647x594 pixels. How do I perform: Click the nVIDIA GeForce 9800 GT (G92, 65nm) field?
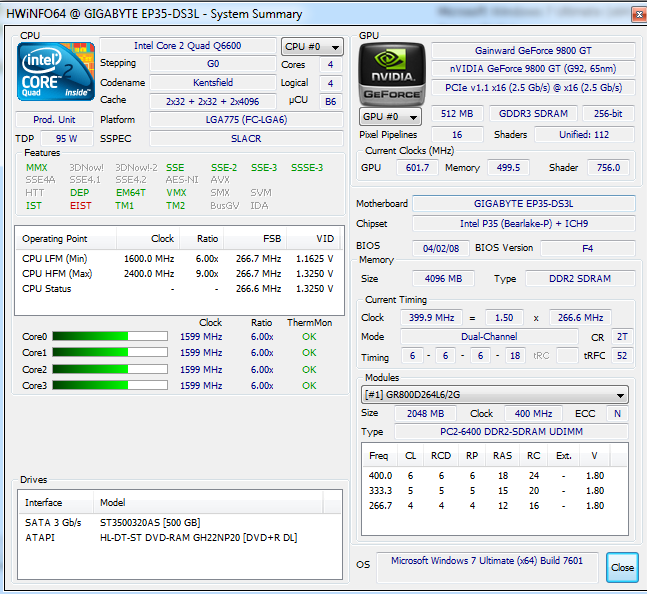(x=533, y=68)
